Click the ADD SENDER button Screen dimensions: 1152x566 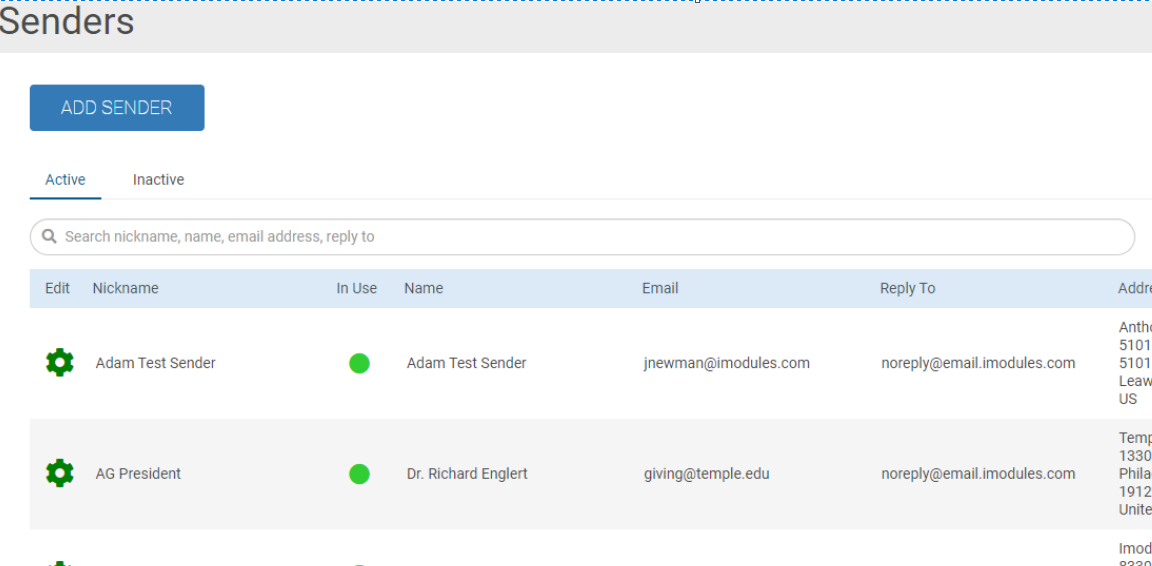[x=117, y=108]
